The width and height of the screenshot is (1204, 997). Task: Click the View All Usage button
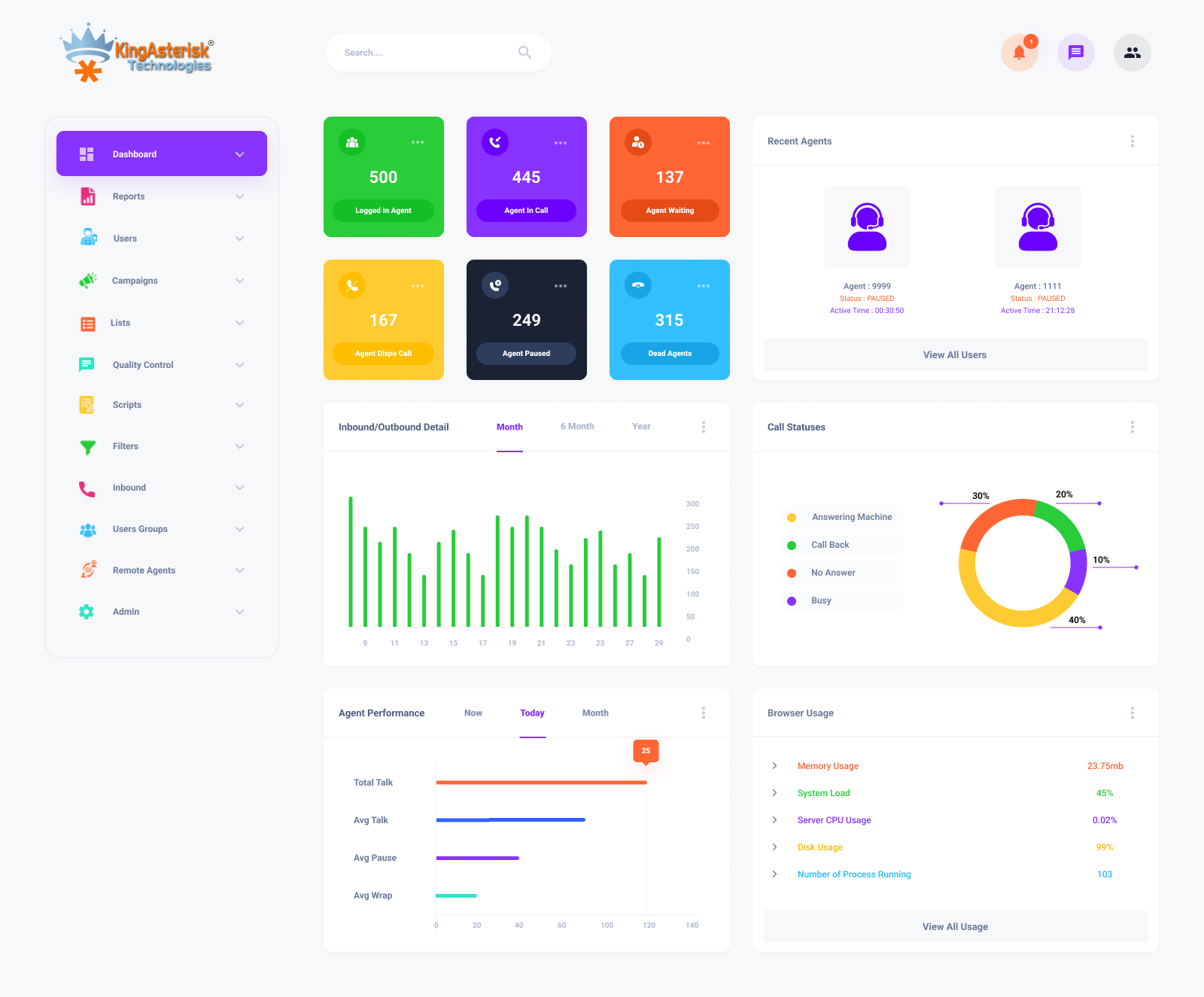coord(956,926)
